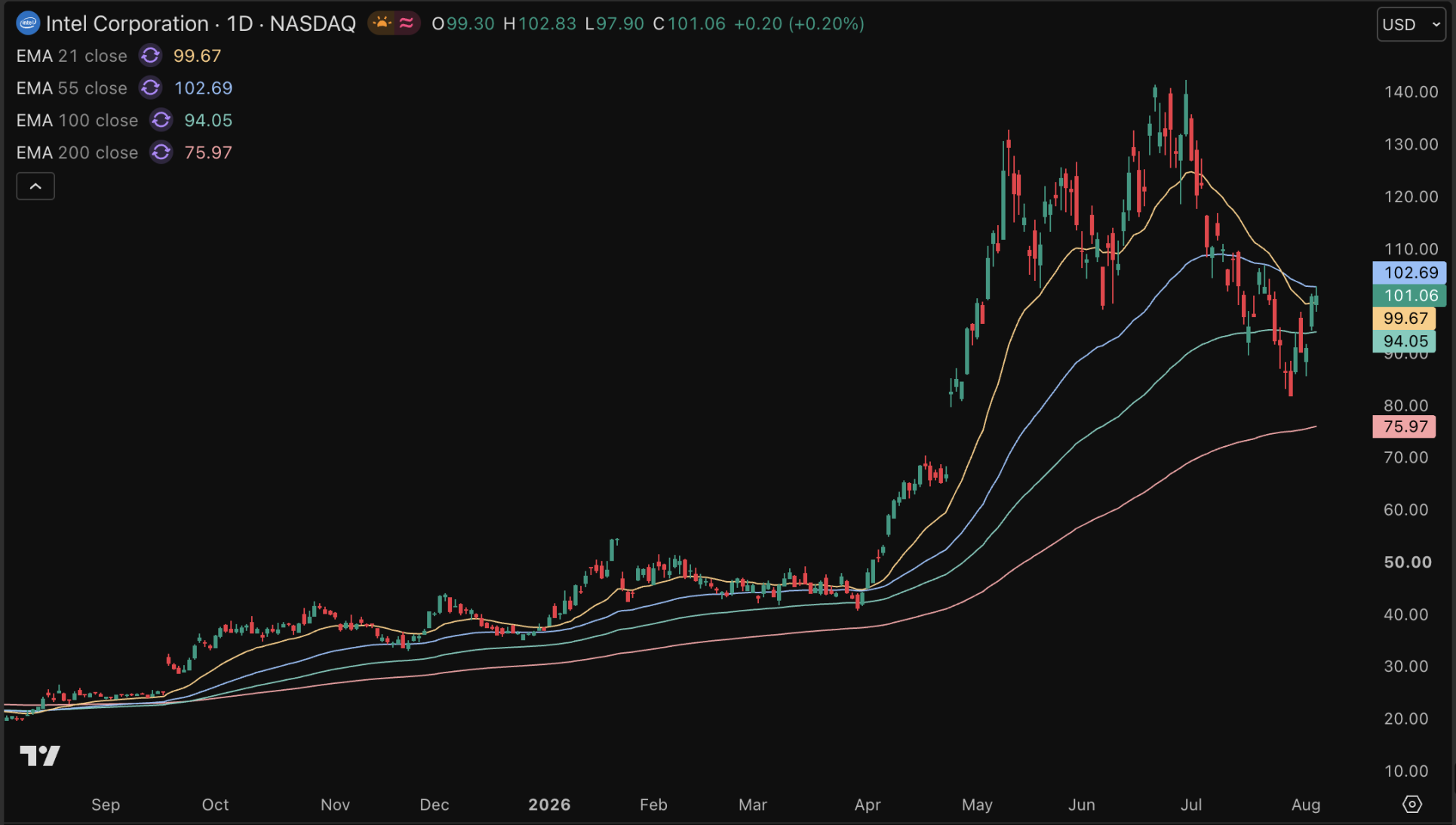This screenshot has height=825, width=1456.
Task: Click the Intel logo icon
Action: tap(28, 23)
